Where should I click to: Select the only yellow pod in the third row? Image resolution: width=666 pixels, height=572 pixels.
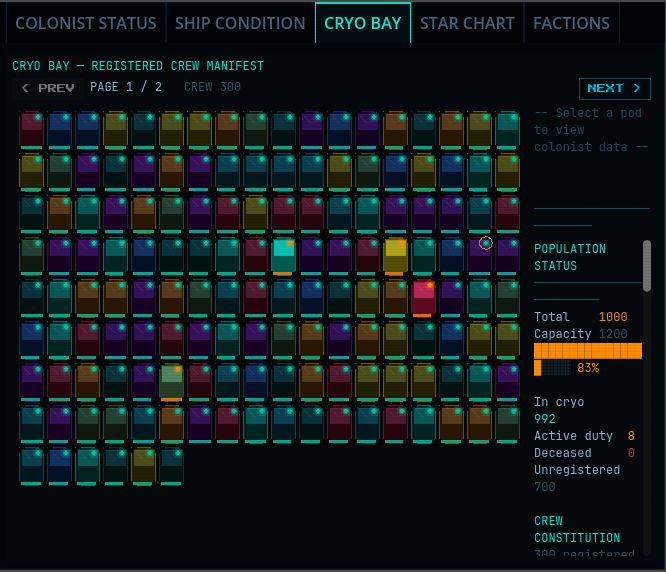coord(255,214)
